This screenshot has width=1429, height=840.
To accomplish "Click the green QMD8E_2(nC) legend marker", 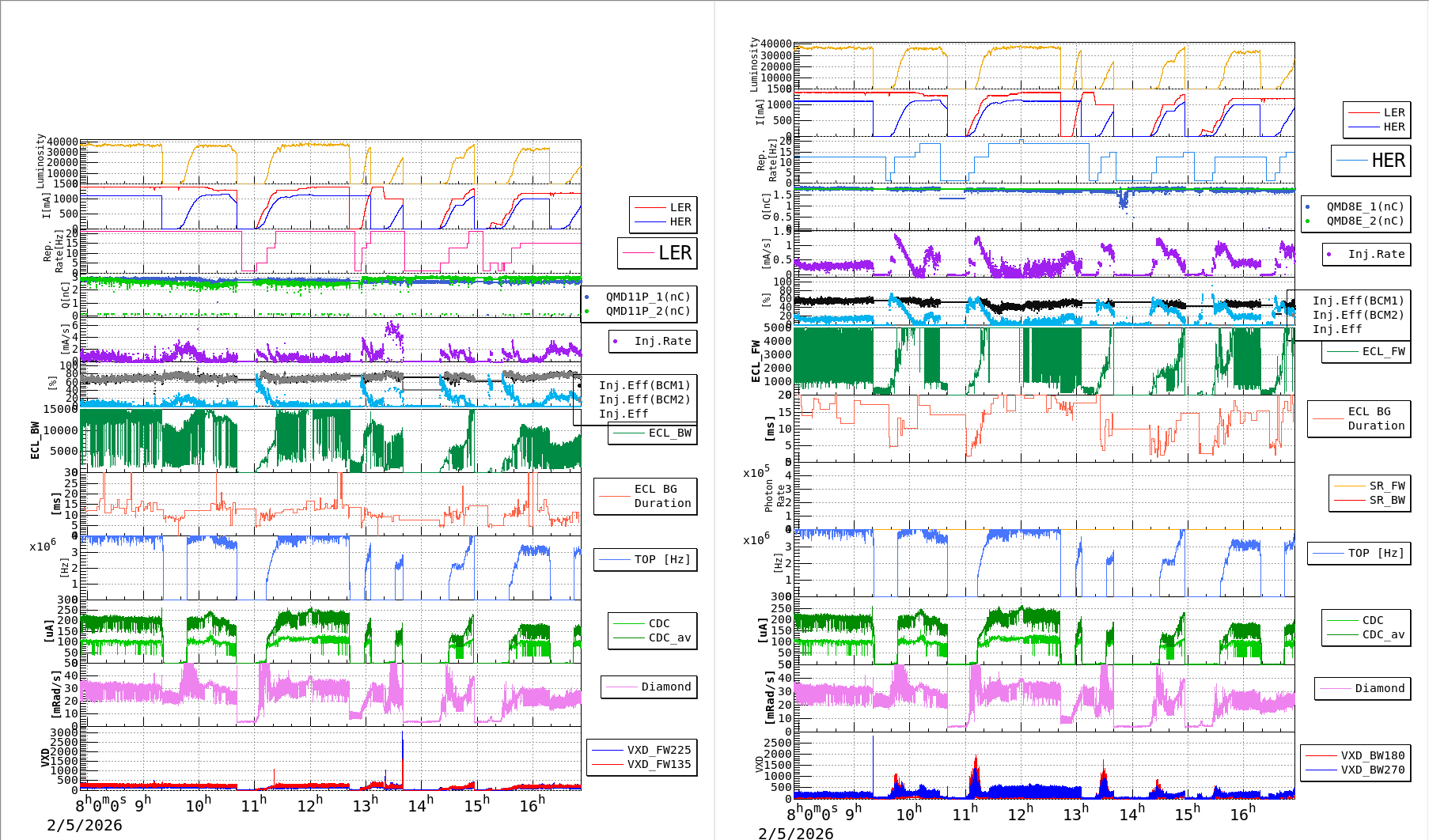I will point(1308,221).
